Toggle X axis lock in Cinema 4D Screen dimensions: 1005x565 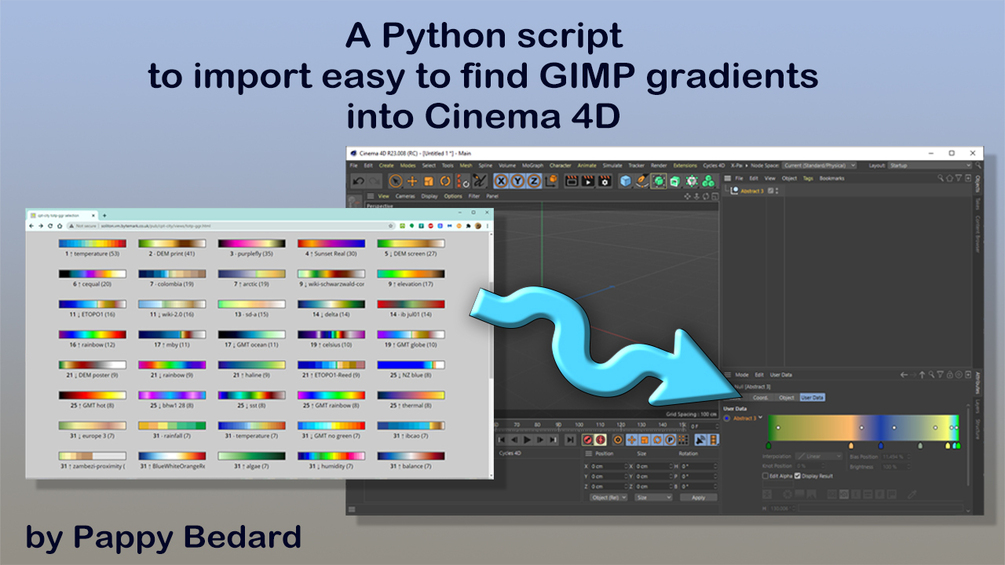[x=501, y=181]
